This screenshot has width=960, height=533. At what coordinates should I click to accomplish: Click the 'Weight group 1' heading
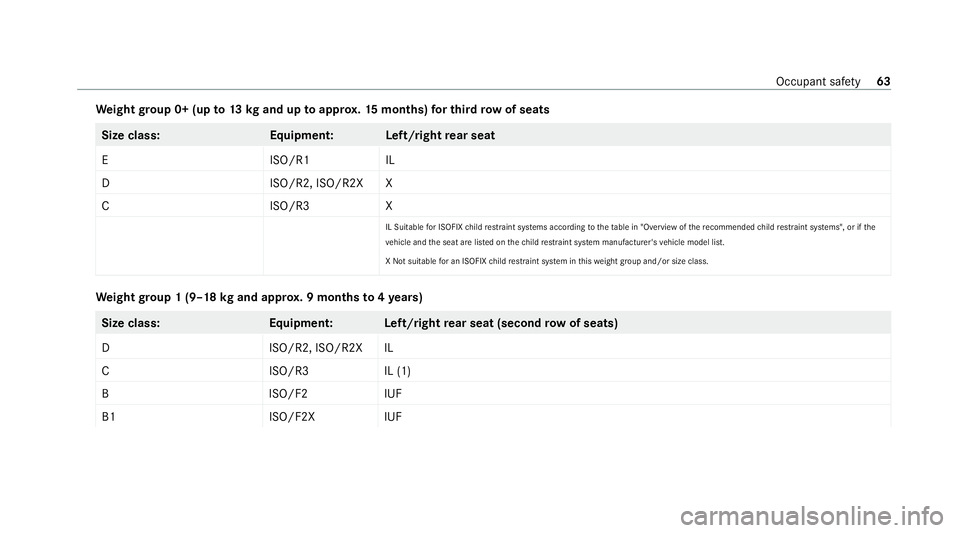(258, 297)
